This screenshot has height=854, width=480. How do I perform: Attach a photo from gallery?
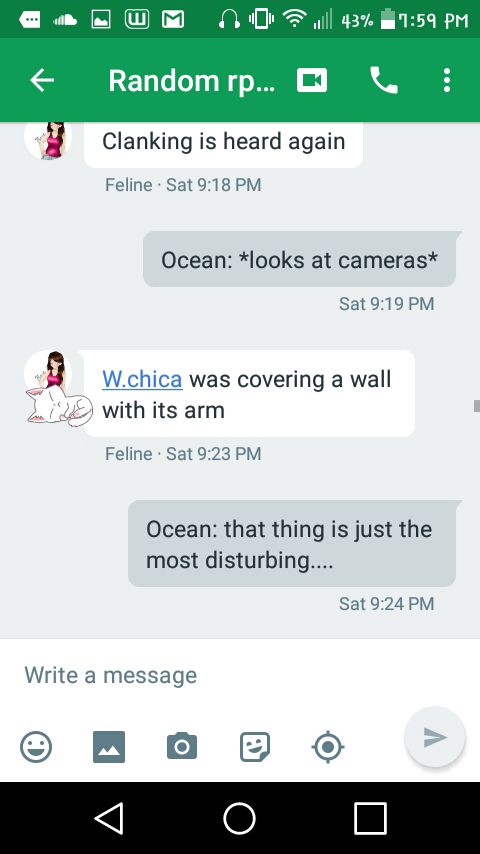[109, 747]
